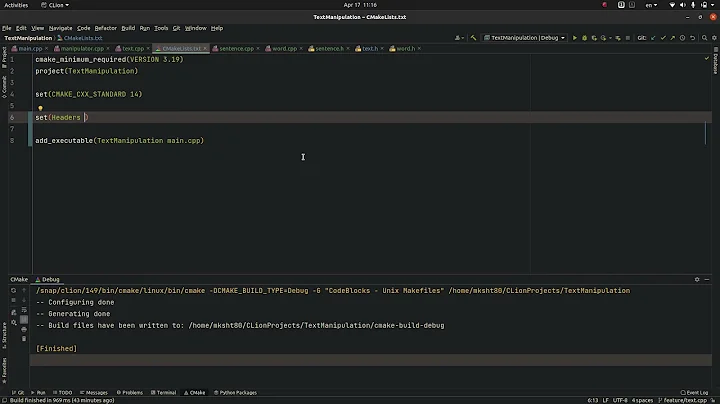Viewport: 720px width, 404px height.
Task: Click the add_executable line in the editor
Action: coord(120,140)
